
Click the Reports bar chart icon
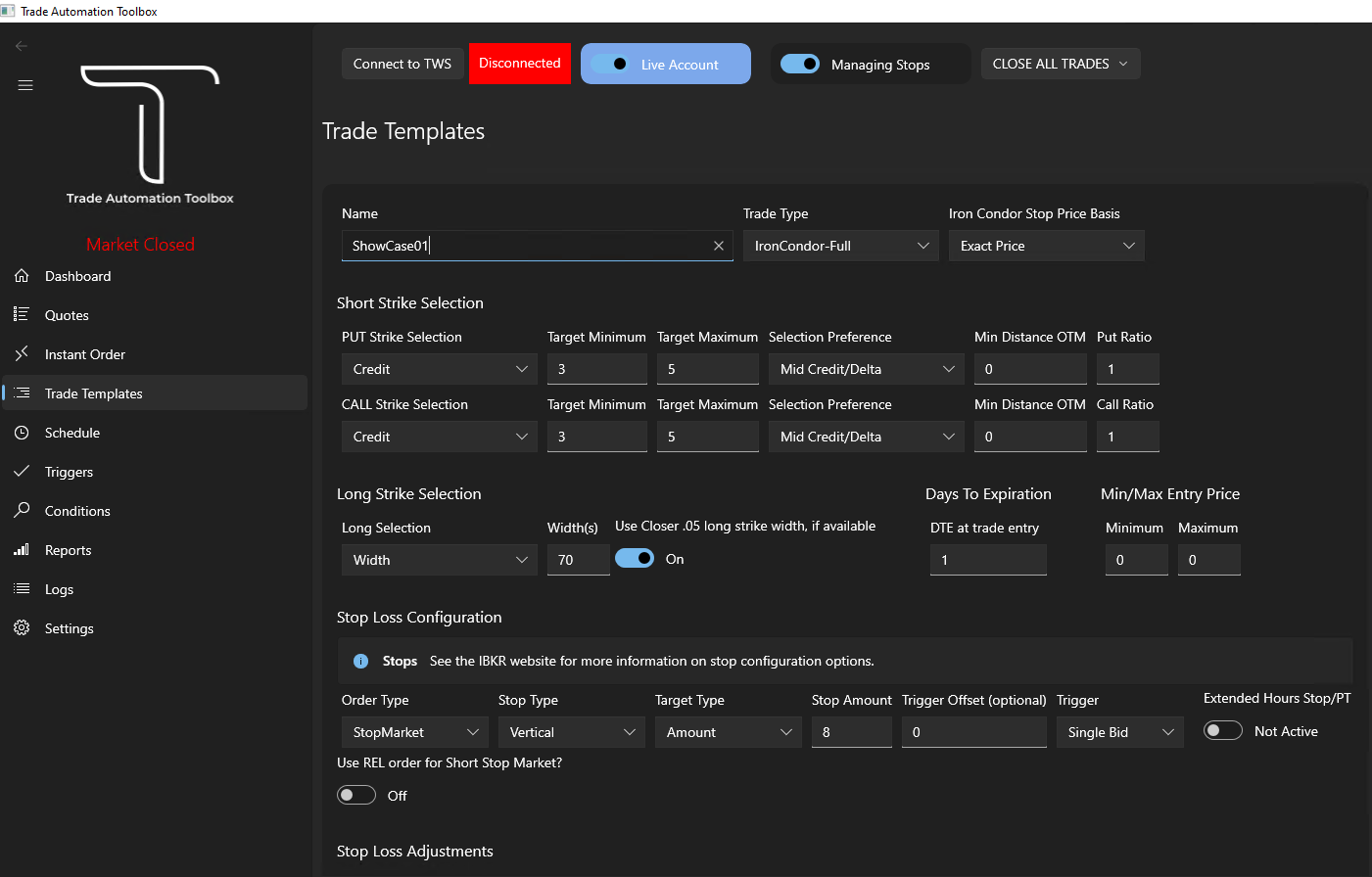coord(22,549)
